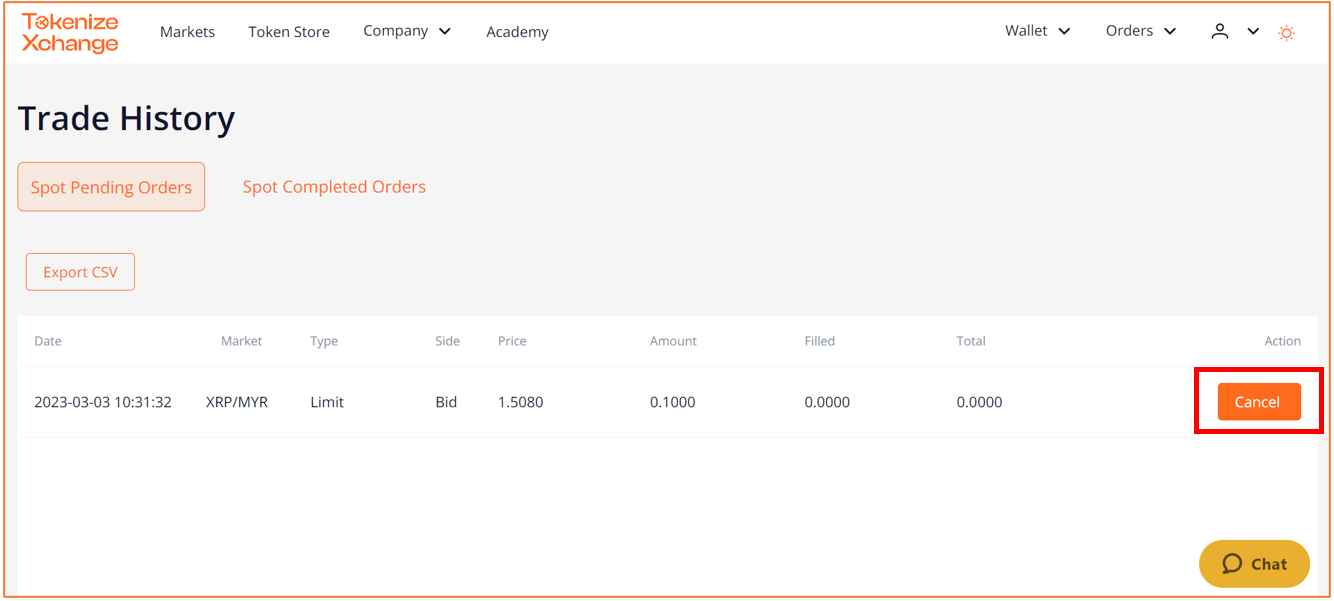Expand the Orders dropdown menu

click(x=1140, y=31)
